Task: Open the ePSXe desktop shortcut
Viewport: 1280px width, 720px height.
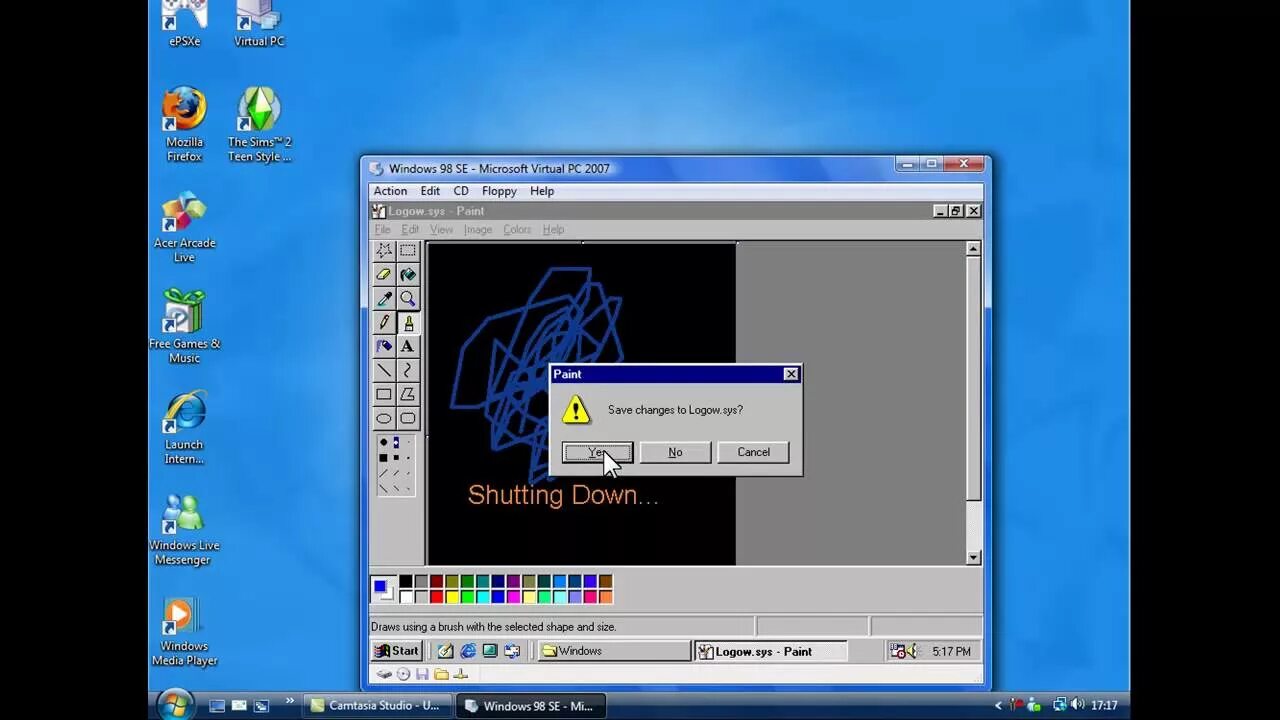Action: (x=184, y=25)
